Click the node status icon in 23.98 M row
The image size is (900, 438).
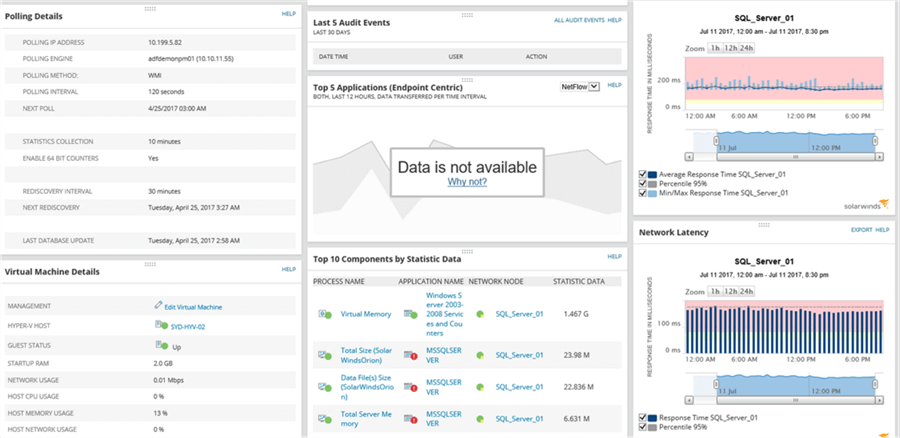[480, 355]
